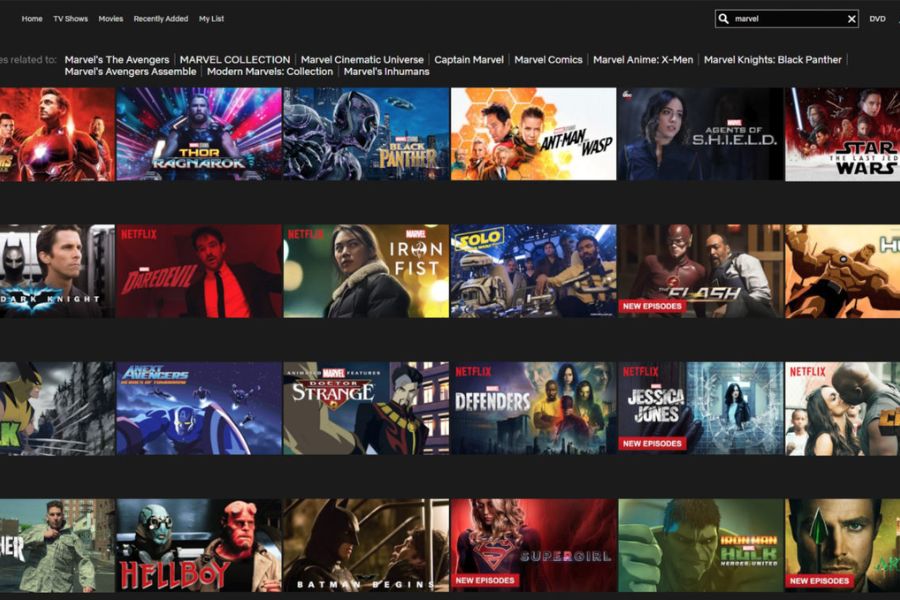Open the Iron Man & Hulk Heroes United thumbnail
The width and height of the screenshot is (900, 600).
click(701, 545)
